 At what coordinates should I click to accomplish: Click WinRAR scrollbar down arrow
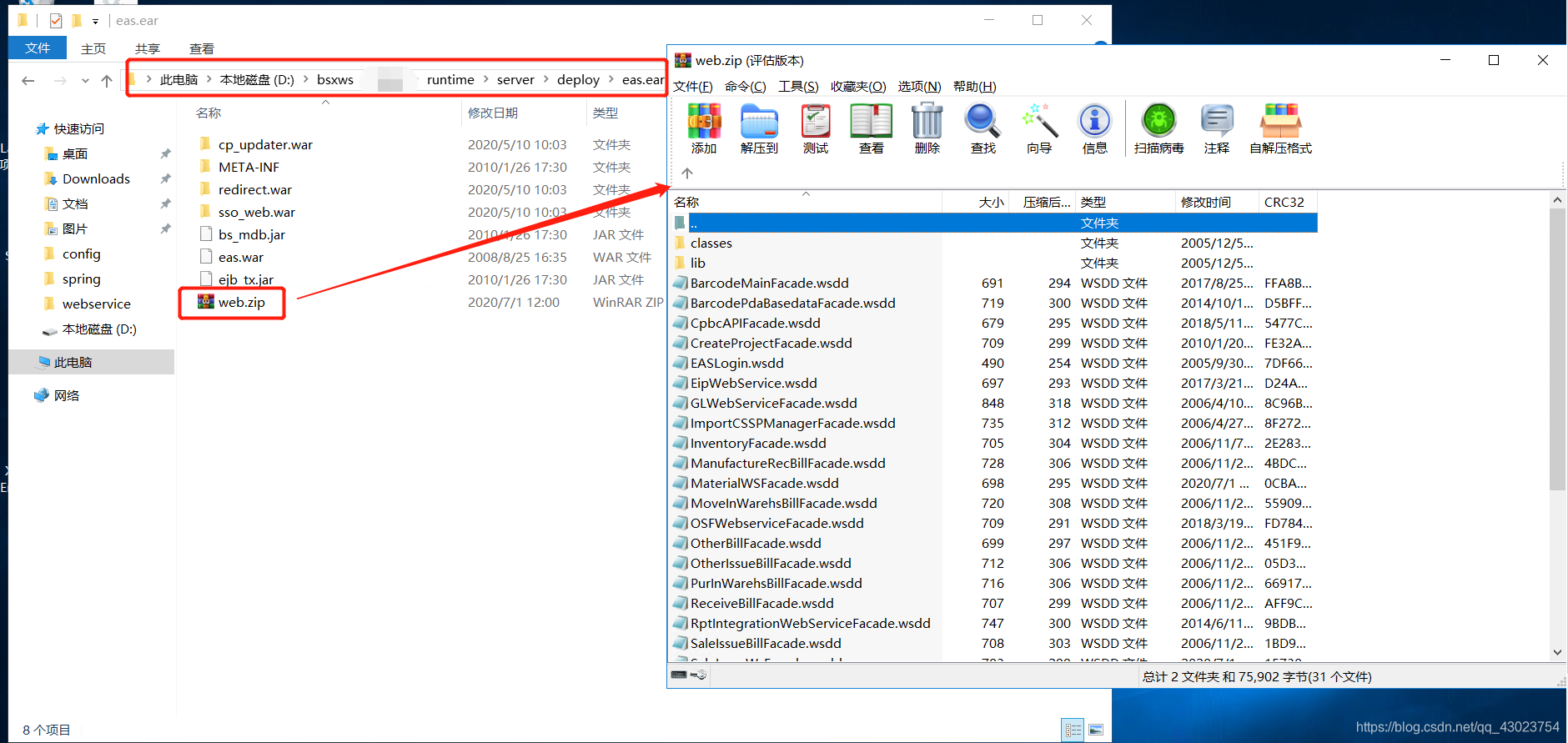(x=1557, y=652)
